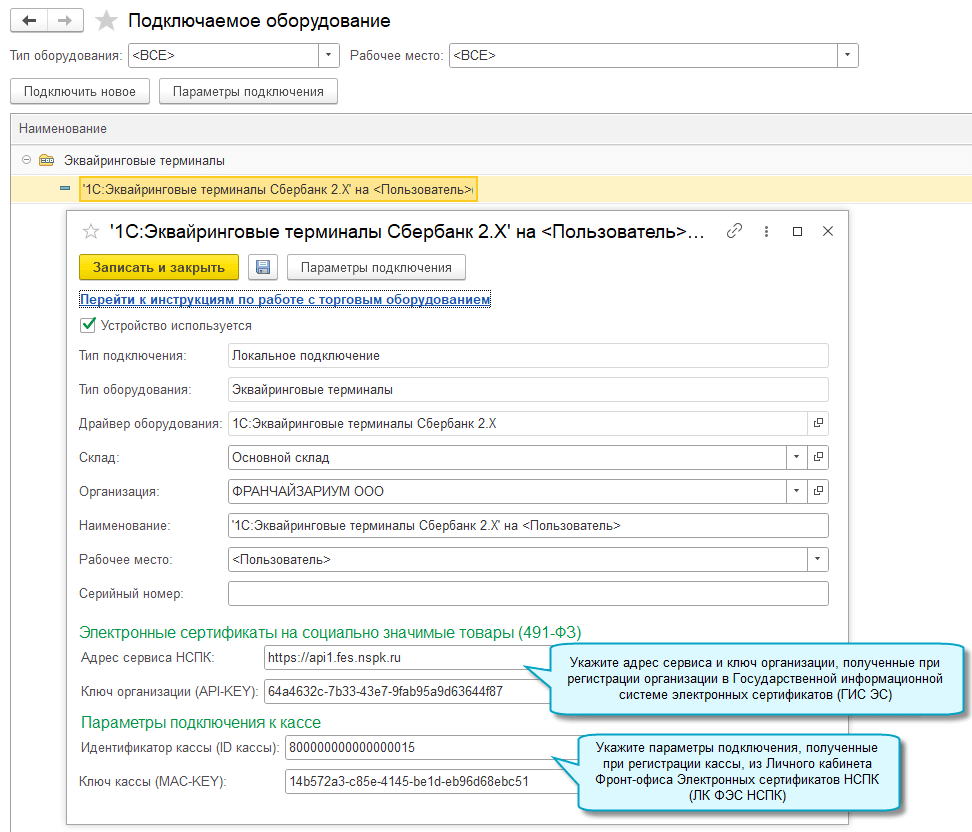Click Записать и закрыть button
972x832 pixels.
click(159, 267)
